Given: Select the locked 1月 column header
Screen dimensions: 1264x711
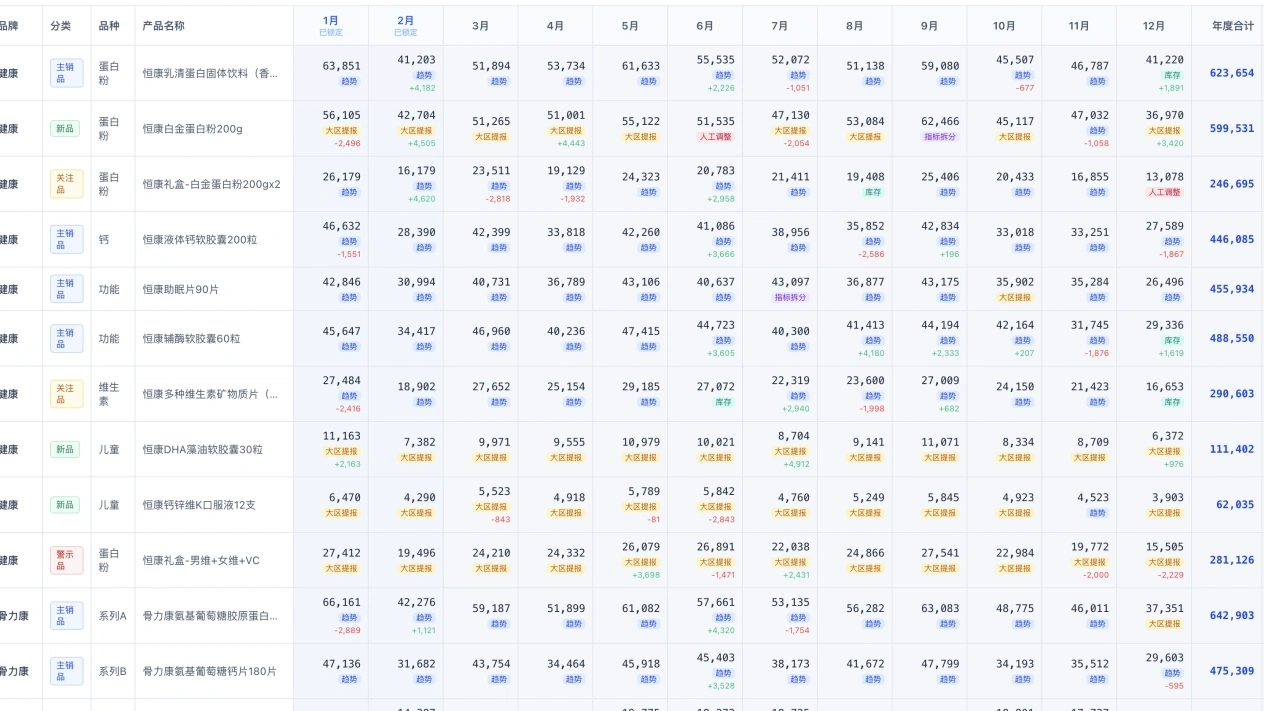Looking at the screenshot, I should [330, 25].
